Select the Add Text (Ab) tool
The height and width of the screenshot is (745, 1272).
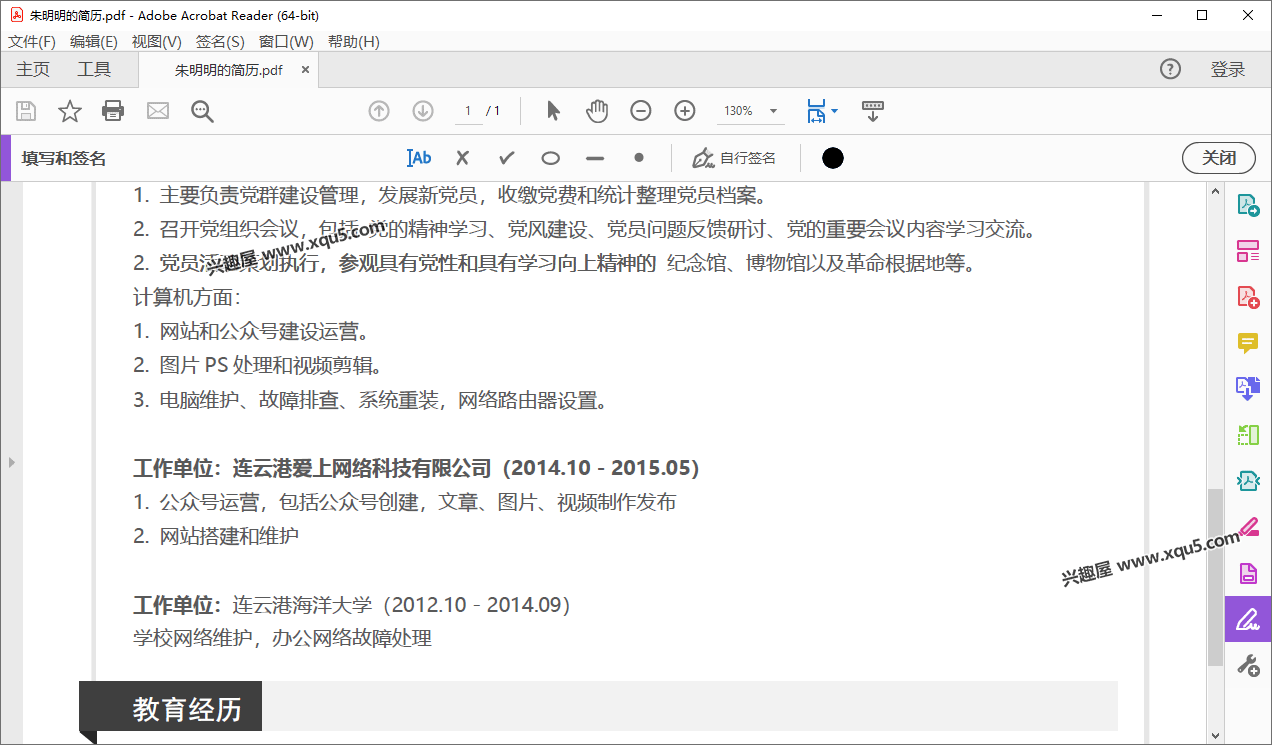[x=419, y=158]
